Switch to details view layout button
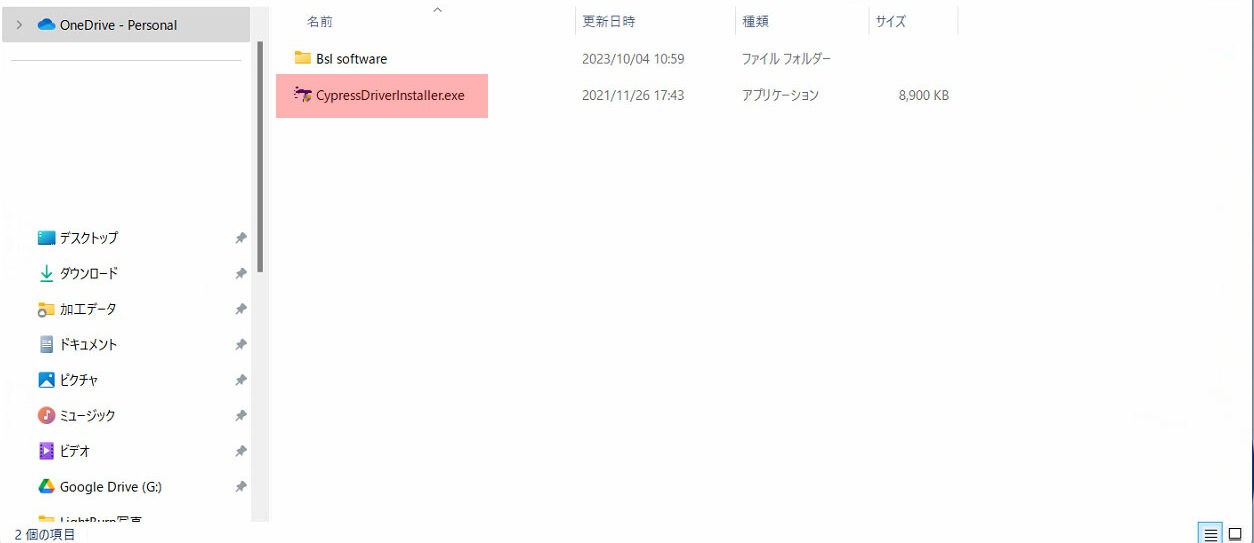1254x543 pixels. [x=1210, y=533]
